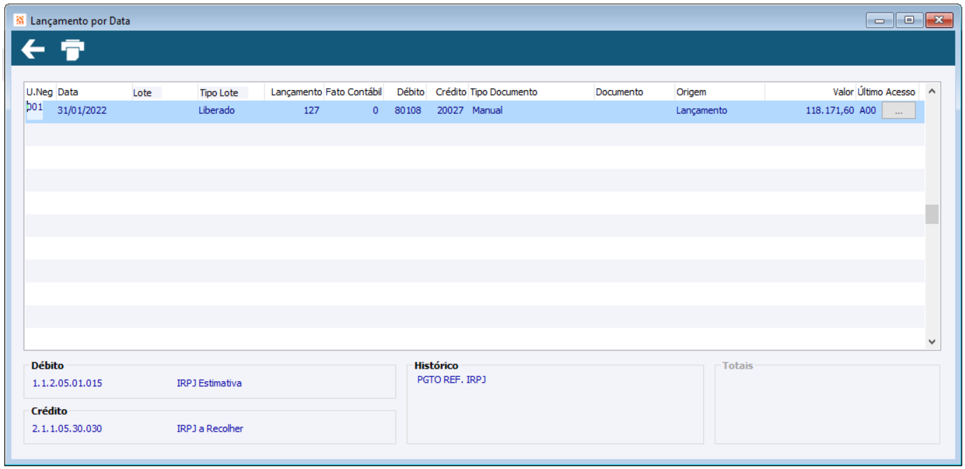Click the Origem column header

pyautogui.click(x=719, y=92)
